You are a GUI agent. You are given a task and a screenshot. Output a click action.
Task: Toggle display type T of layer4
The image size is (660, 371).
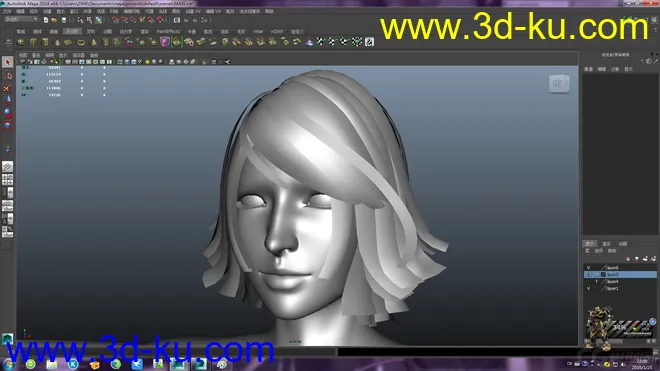(596, 282)
